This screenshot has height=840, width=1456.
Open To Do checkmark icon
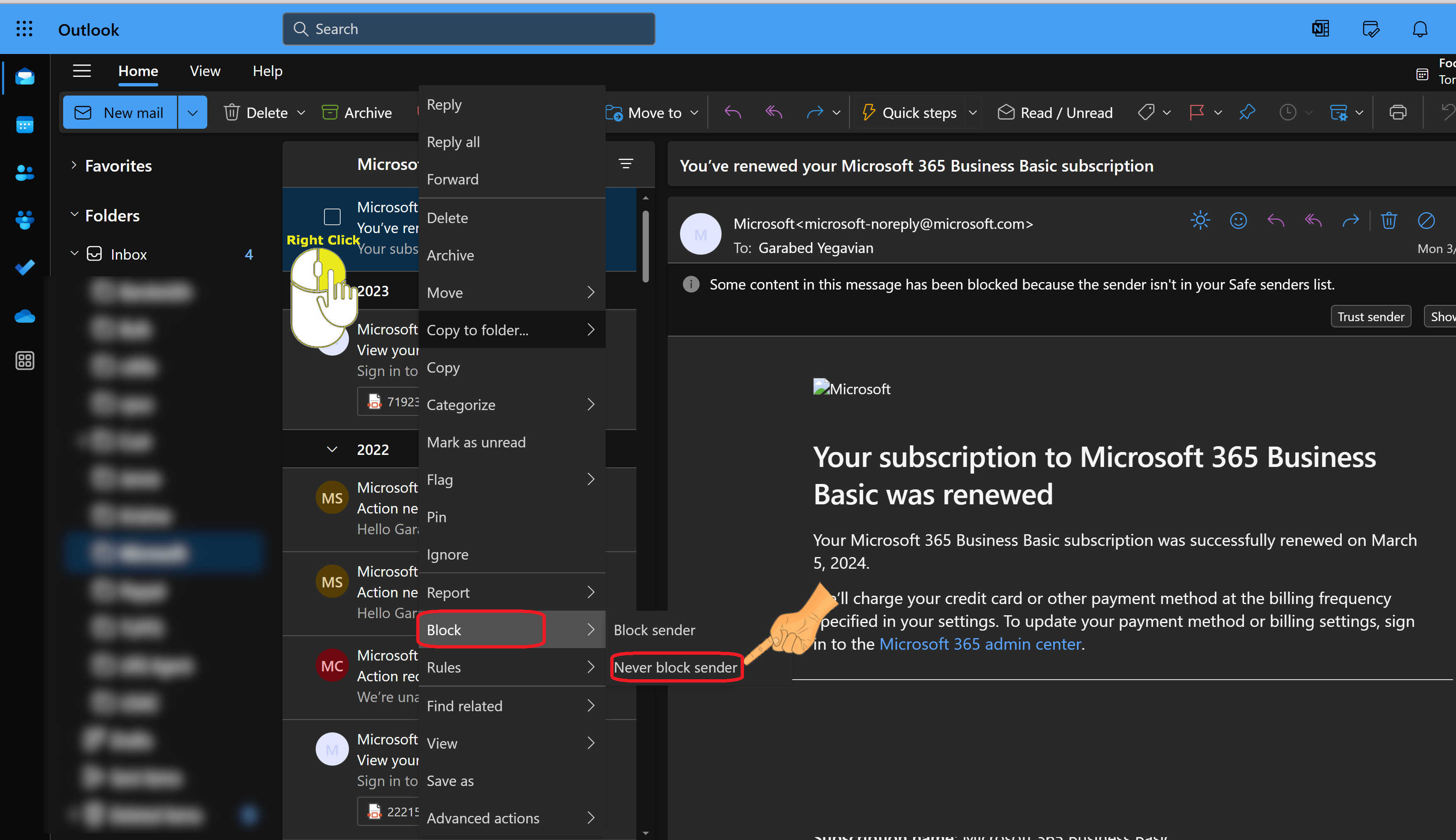coord(24,267)
